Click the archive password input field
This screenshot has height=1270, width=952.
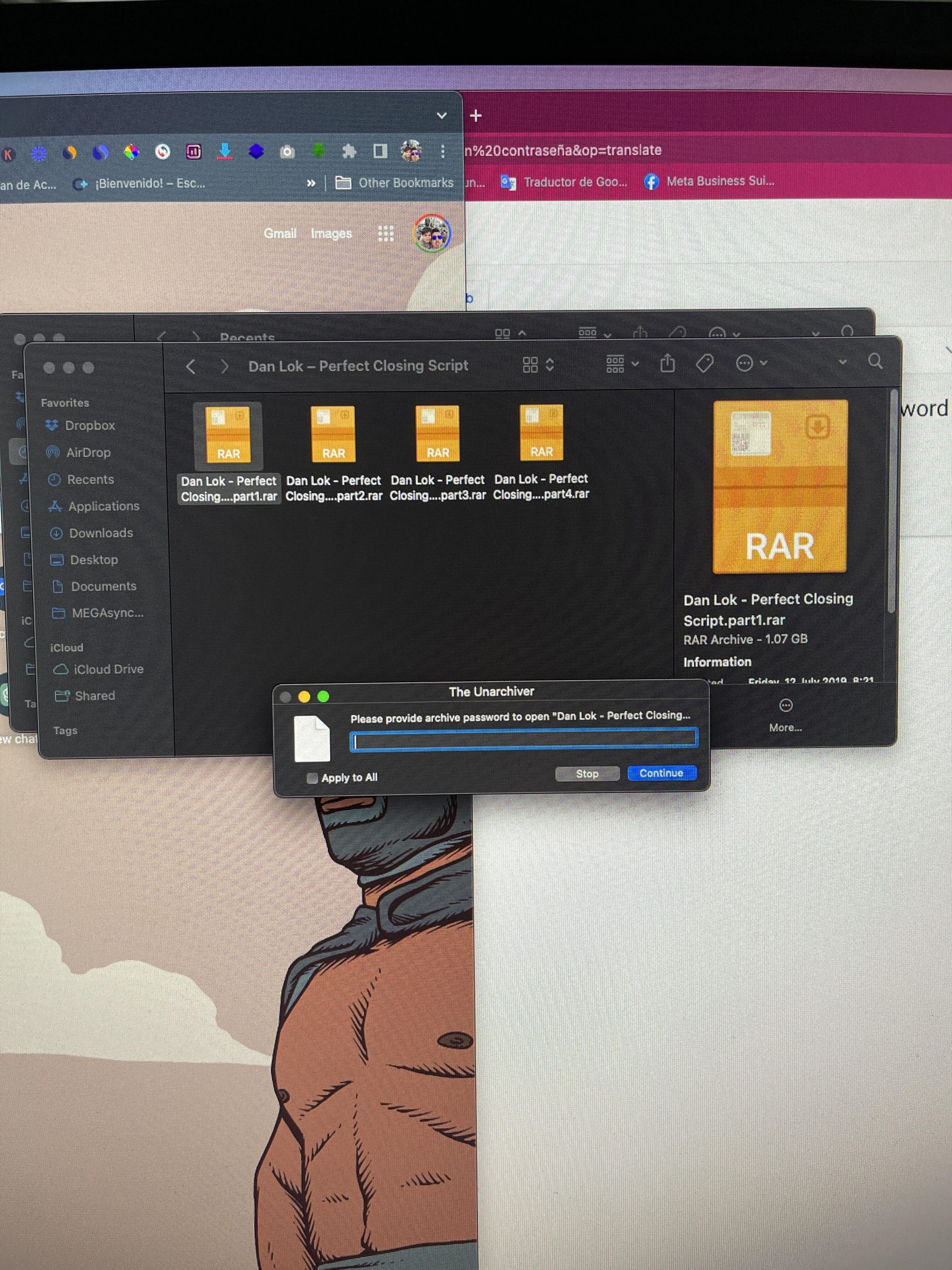[523, 741]
